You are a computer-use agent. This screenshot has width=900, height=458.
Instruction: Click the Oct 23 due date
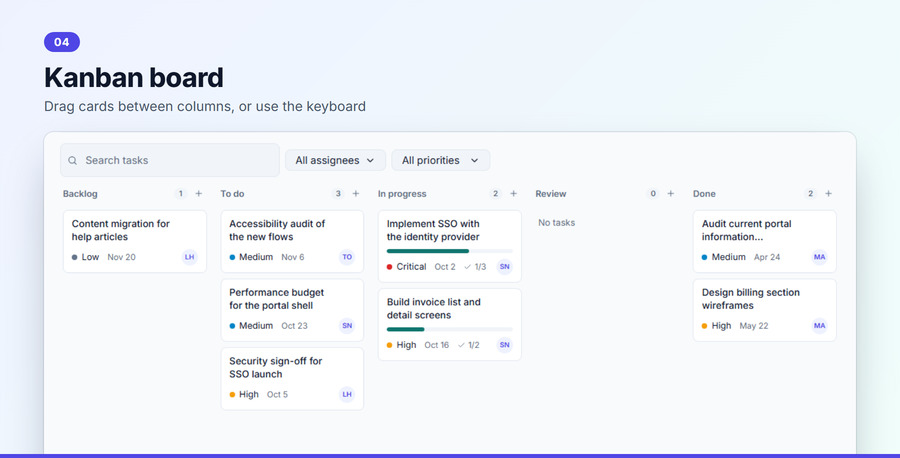pyautogui.click(x=294, y=326)
